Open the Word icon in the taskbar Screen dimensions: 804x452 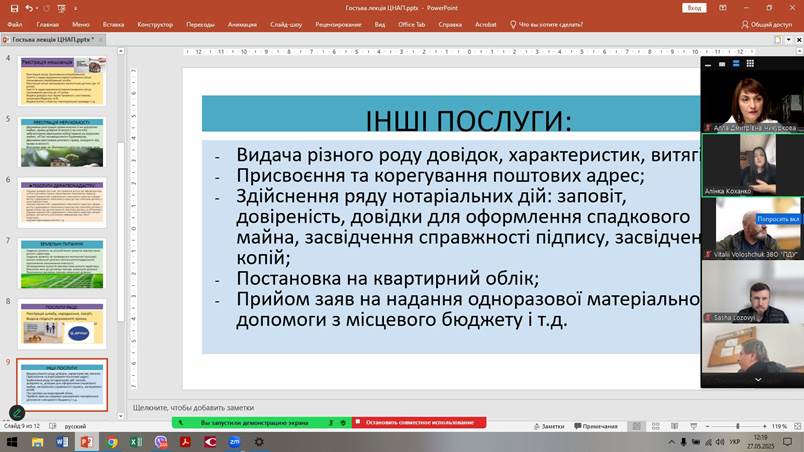(x=62, y=441)
